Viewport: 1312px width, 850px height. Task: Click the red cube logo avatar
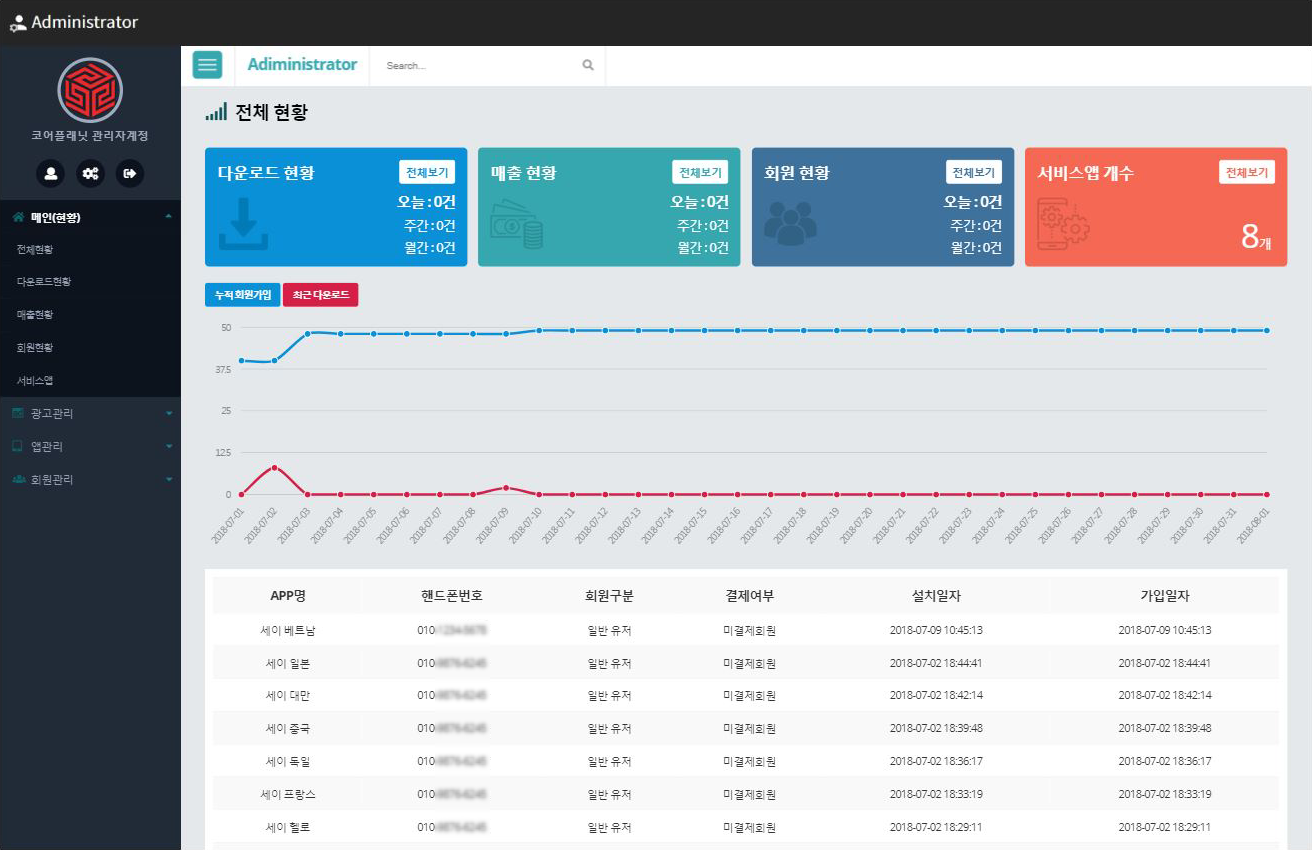pyautogui.click(x=90, y=90)
